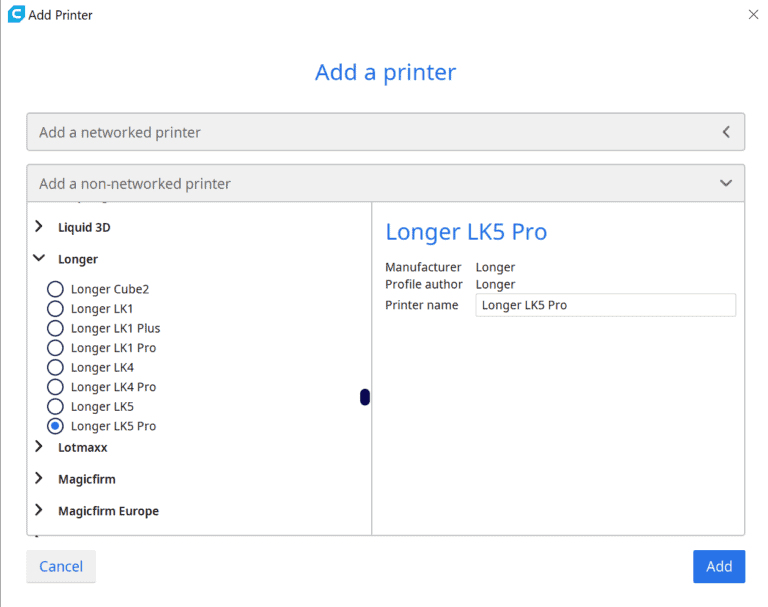Click the Lotmaxx group label text
This screenshot has height=607, width=768.
pyautogui.click(x=82, y=447)
